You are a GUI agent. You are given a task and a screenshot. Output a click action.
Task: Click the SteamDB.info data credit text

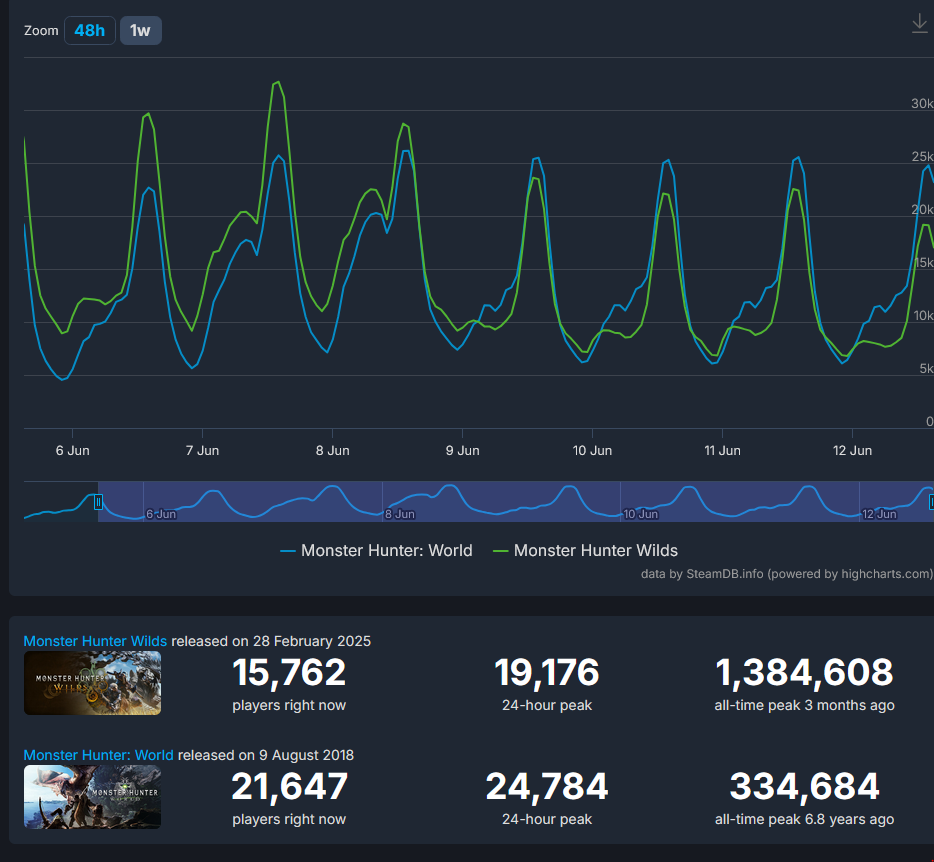(x=786, y=574)
